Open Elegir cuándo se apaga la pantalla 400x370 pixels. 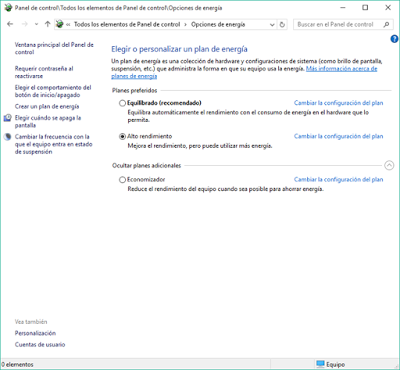pos(48,122)
